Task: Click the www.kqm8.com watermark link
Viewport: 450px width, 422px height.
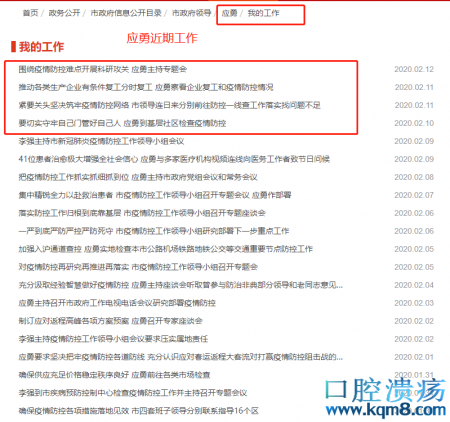Action: click(x=386, y=409)
